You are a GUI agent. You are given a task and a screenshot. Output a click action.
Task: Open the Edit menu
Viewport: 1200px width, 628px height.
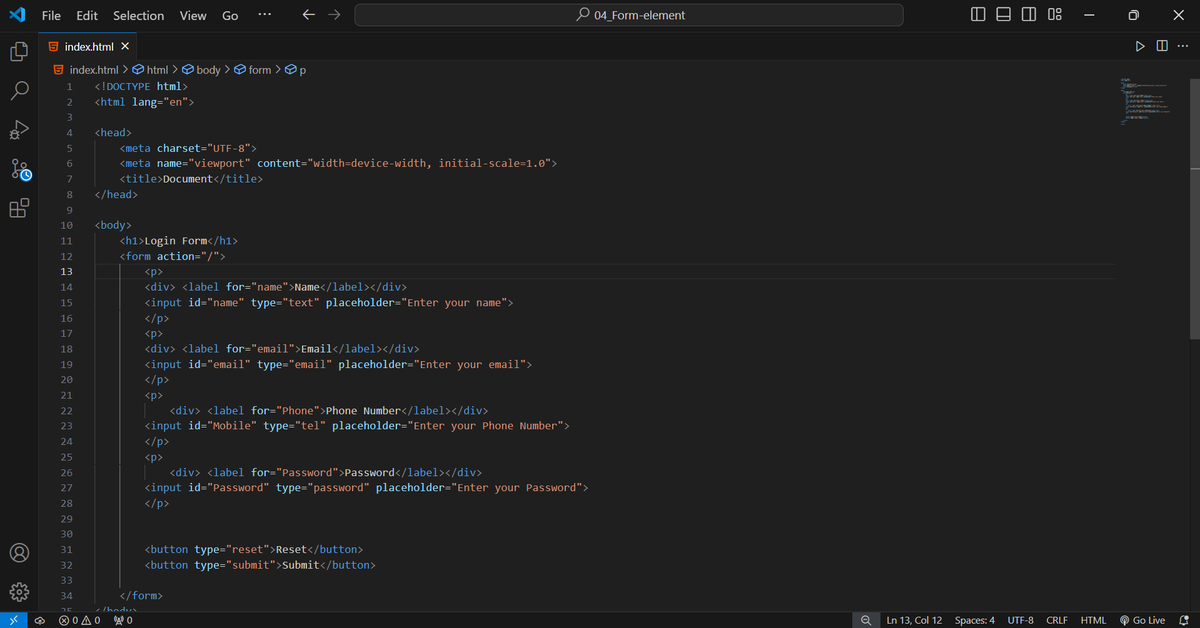(x=87, y=15)
